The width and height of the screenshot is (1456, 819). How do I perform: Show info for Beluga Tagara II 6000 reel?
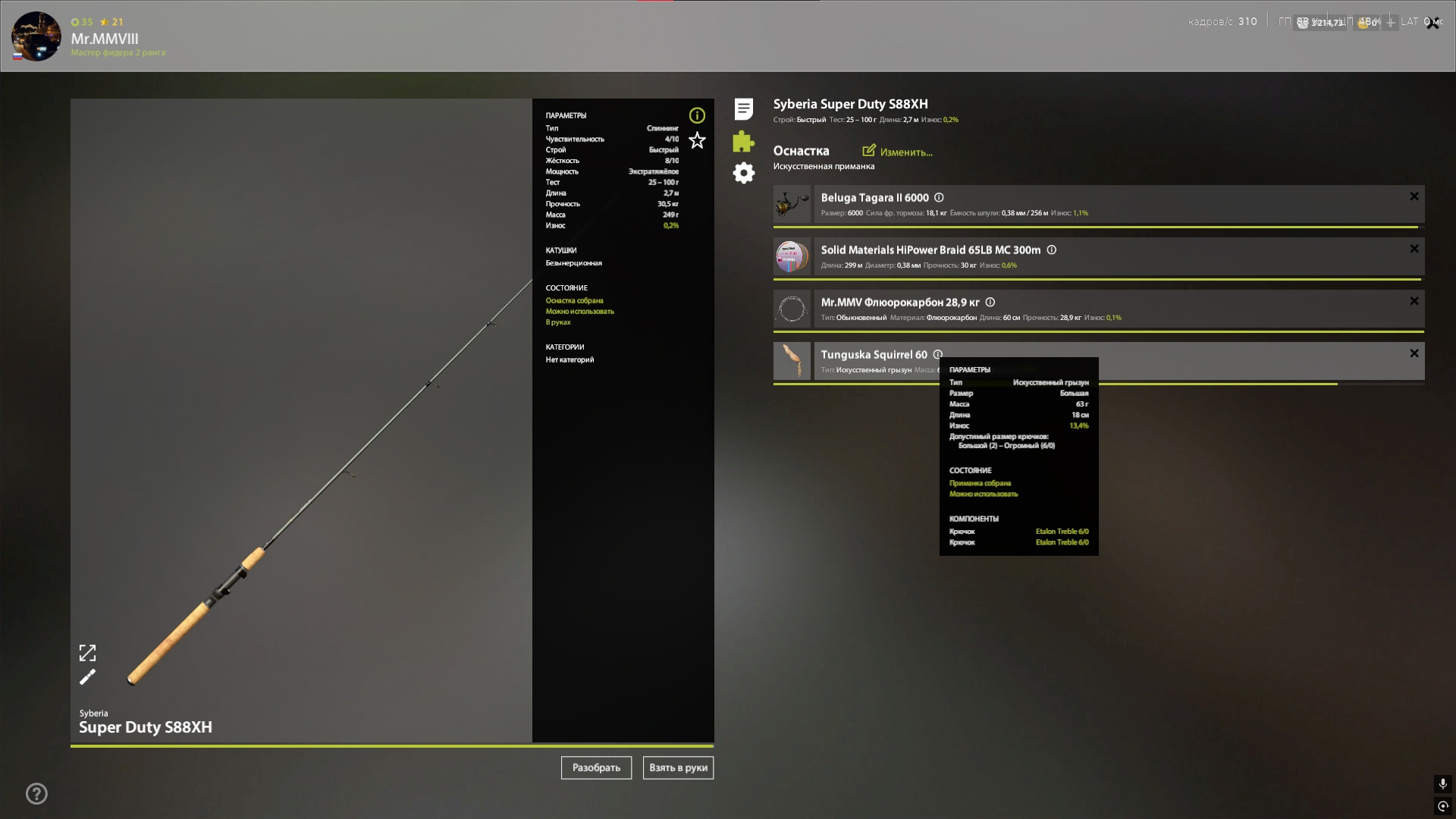[x=939, y=197]
